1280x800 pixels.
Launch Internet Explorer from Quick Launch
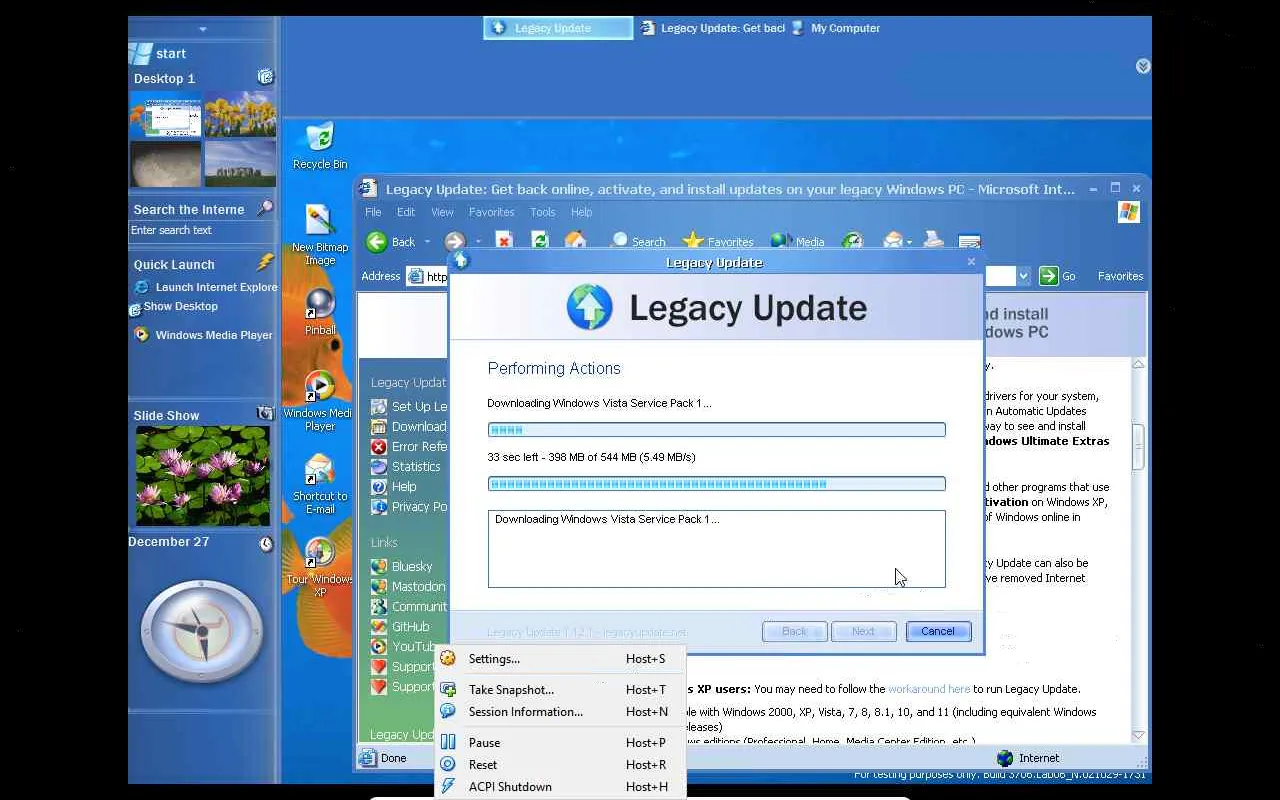[x=206, y=287]
